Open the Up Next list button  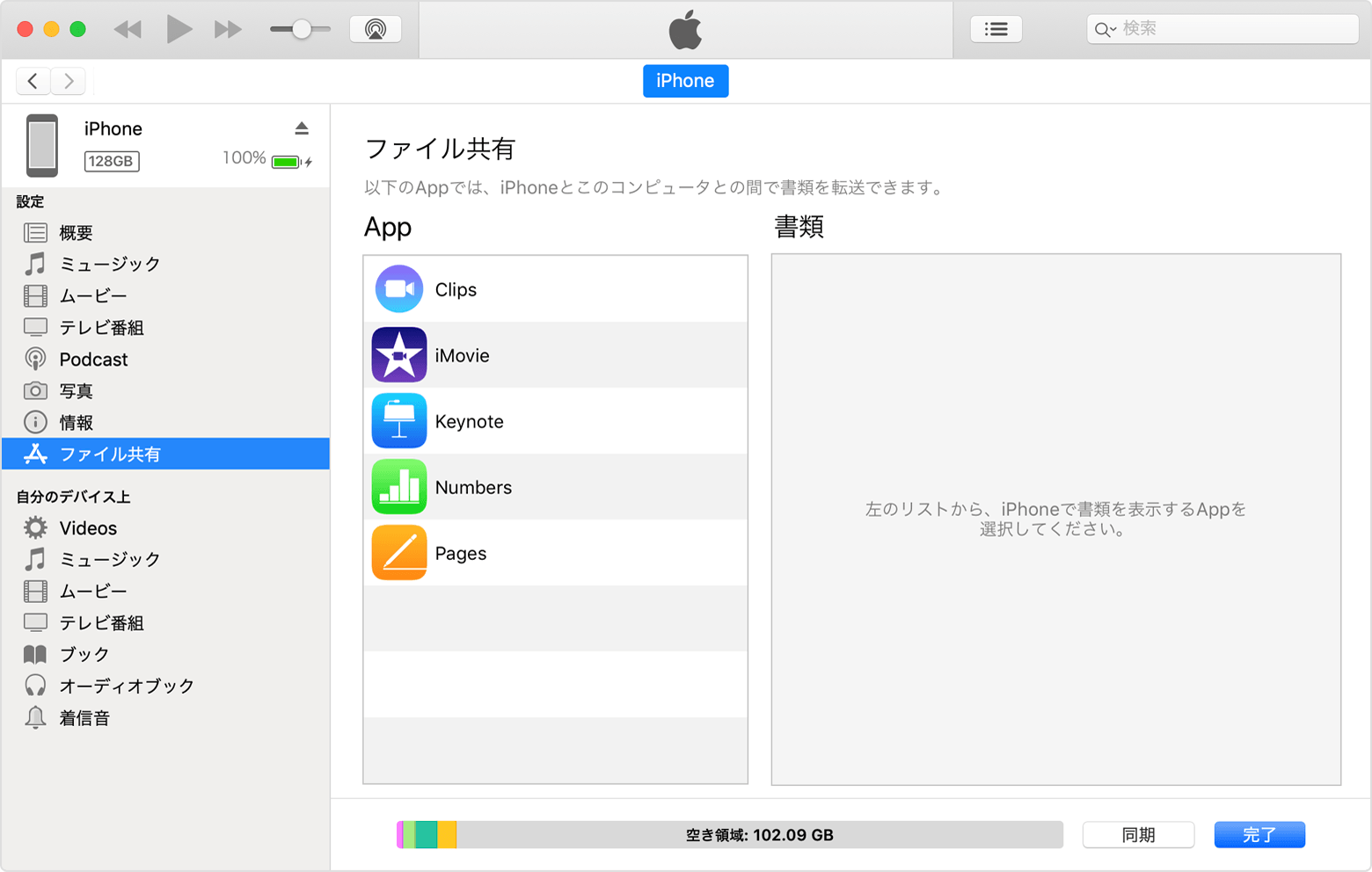996,29
